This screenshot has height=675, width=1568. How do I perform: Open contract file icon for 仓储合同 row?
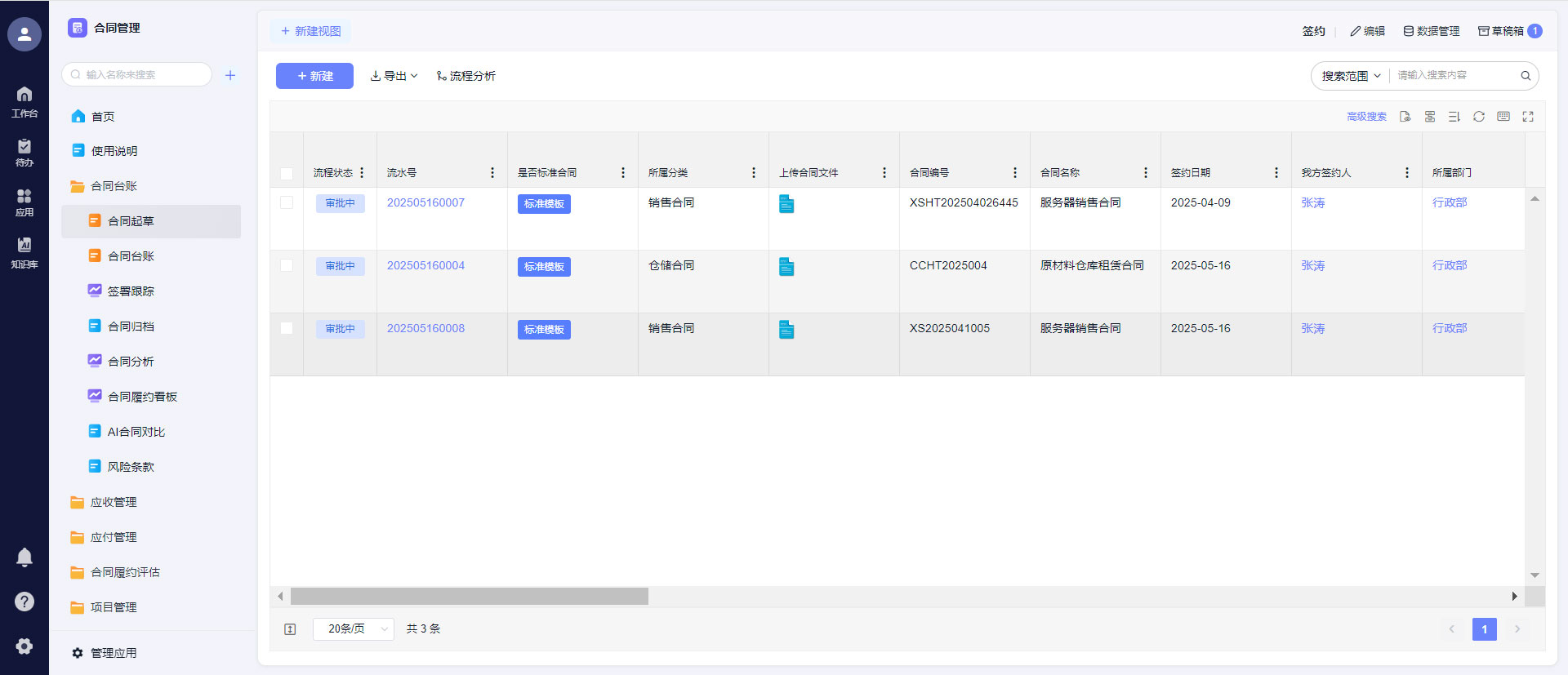[x=786, y=267]
